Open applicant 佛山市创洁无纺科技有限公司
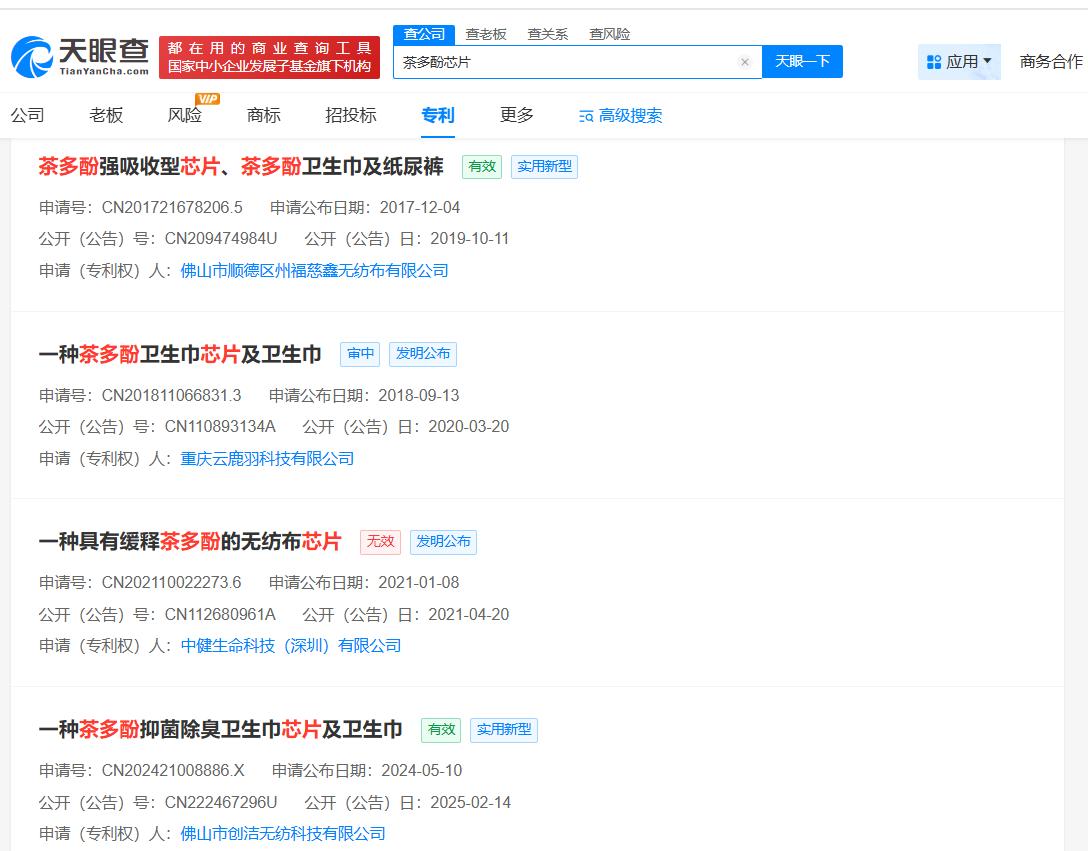1088x851 pixels. [x=283, y=834]
